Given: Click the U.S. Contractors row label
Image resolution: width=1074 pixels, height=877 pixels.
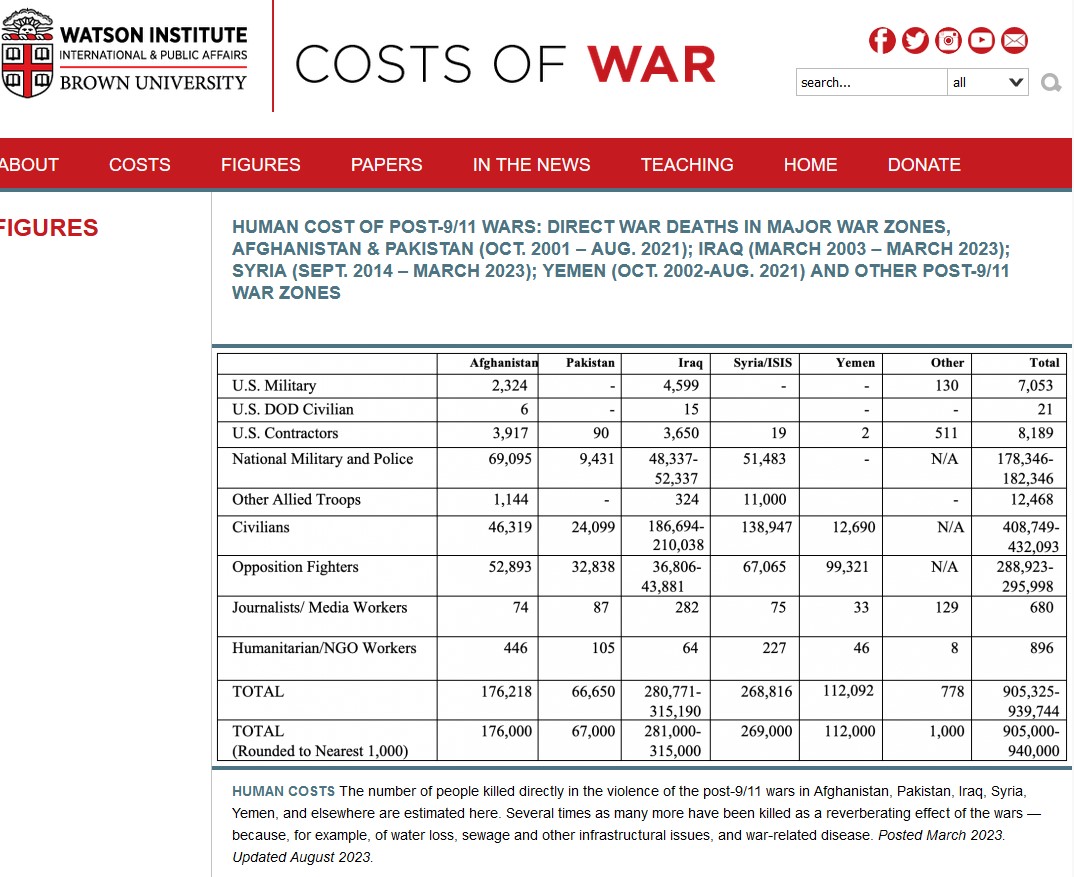Looking at the screenshot, I should (285, 433).
